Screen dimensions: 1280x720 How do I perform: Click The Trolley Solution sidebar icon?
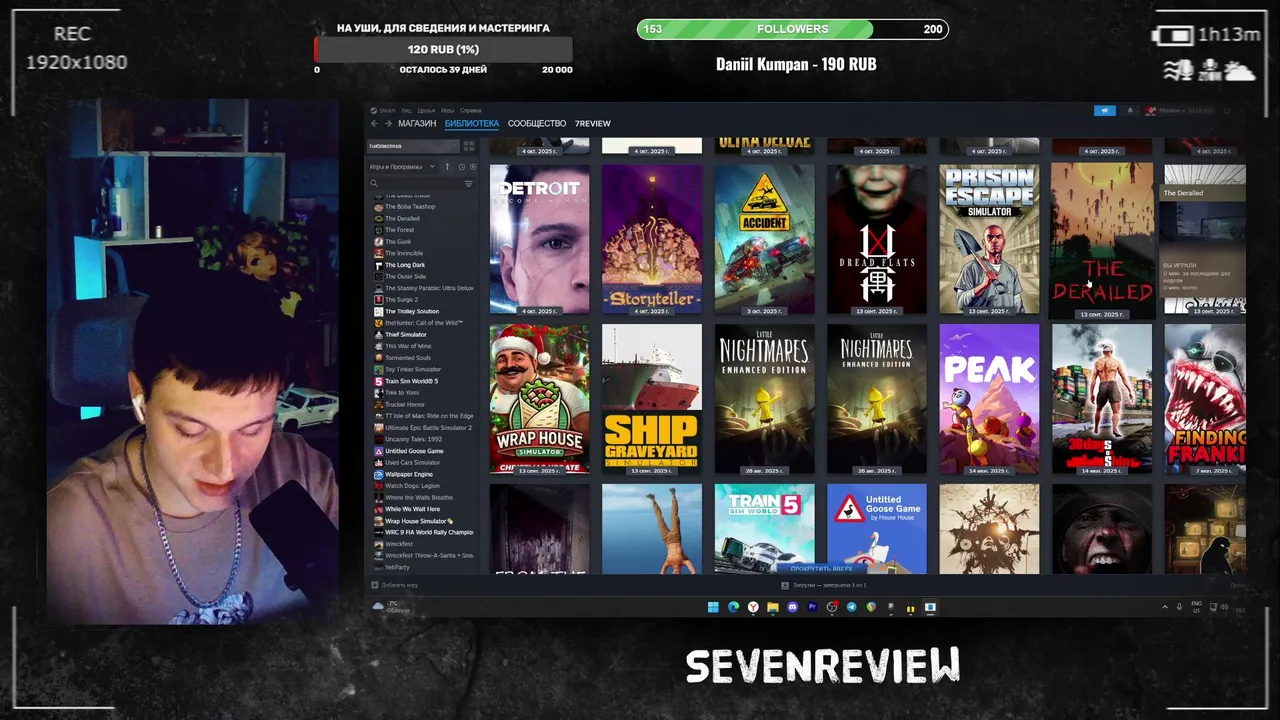point(378,311)
